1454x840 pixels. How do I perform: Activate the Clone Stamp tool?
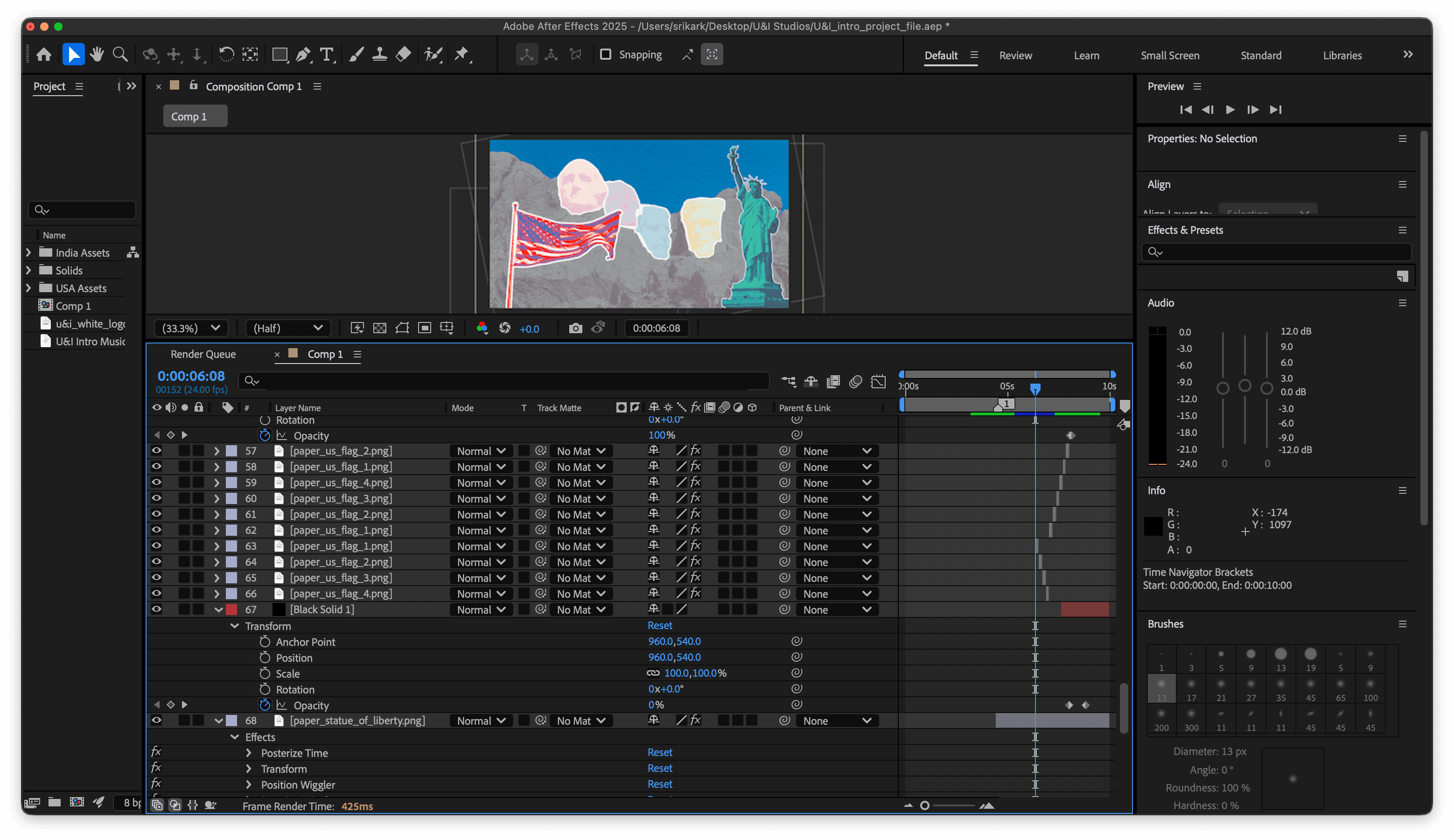click(379, 55)
